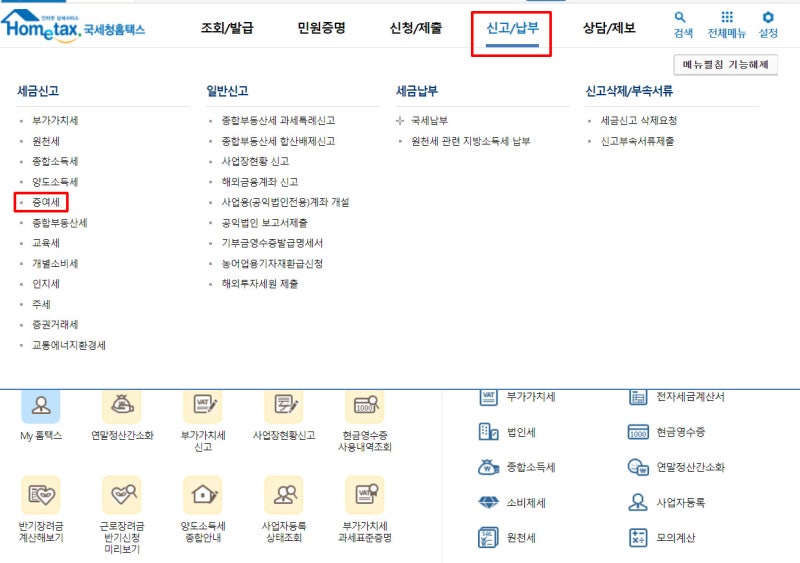The height and width of the screenshot is (563, 800).
Task: Click 세금납부 section heading
Action: pos(417,91)
